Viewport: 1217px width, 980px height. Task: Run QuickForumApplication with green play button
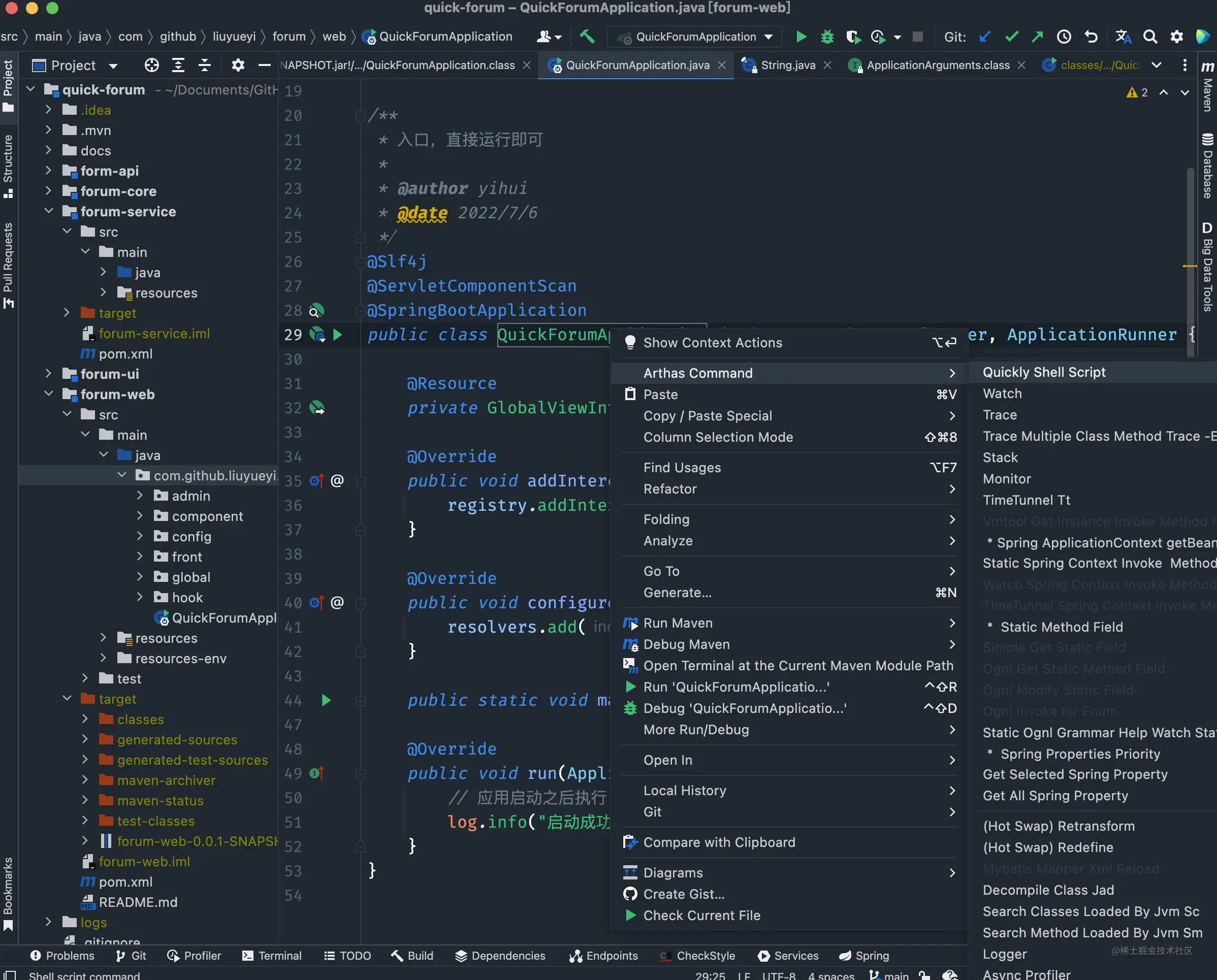tap(801, 37)
